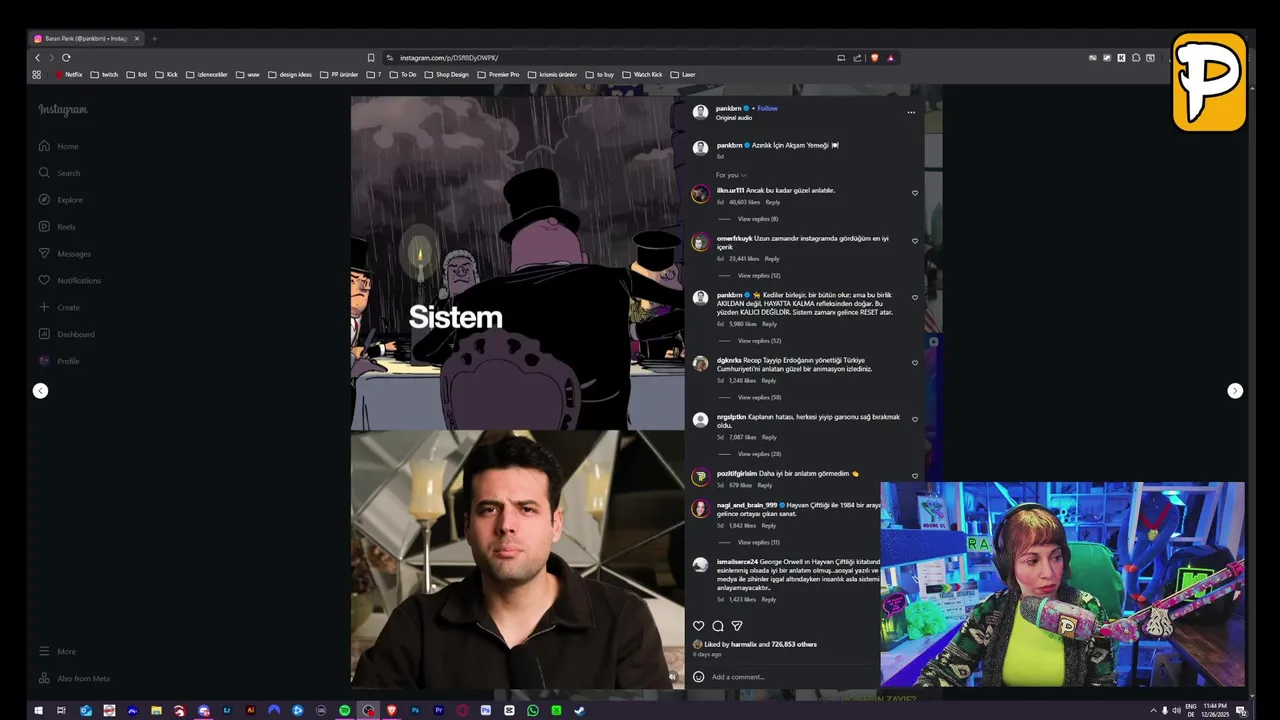Open Spotify from taskbar
This screenshot has width=1280, height=720.
point(344,711)
